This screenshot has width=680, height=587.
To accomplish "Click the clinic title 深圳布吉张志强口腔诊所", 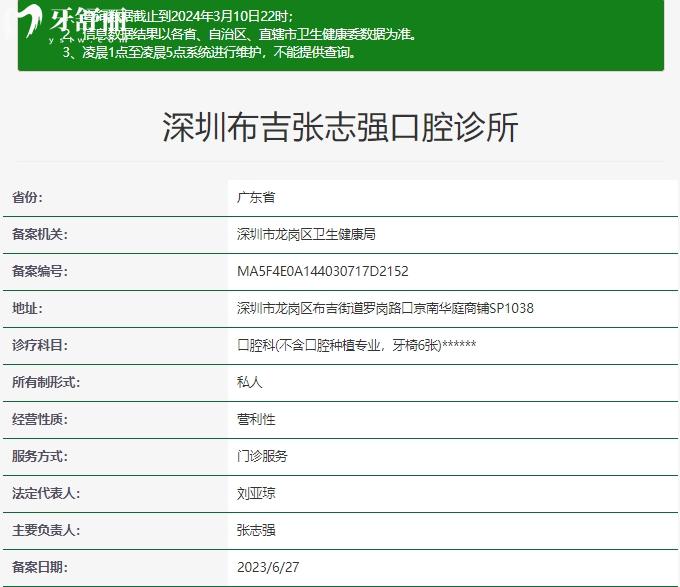I will point(340,127).
